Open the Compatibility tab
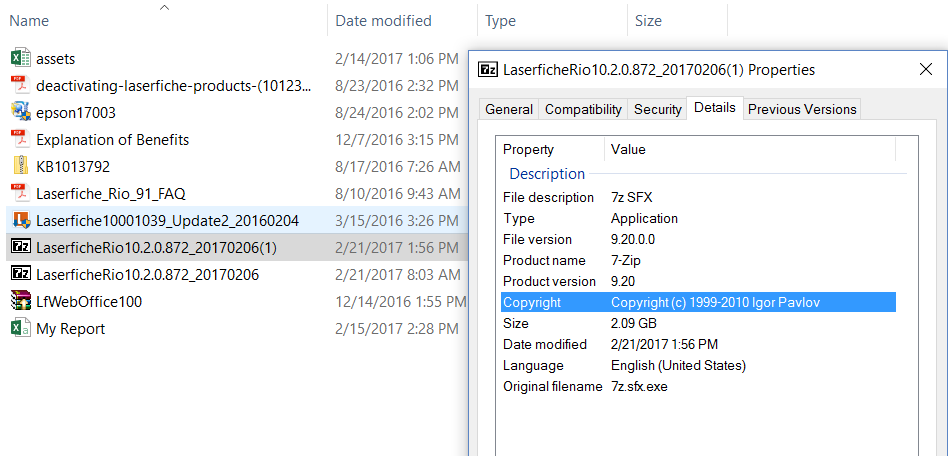The width and height of the screenshot is (948, 456). coord(583,109)
